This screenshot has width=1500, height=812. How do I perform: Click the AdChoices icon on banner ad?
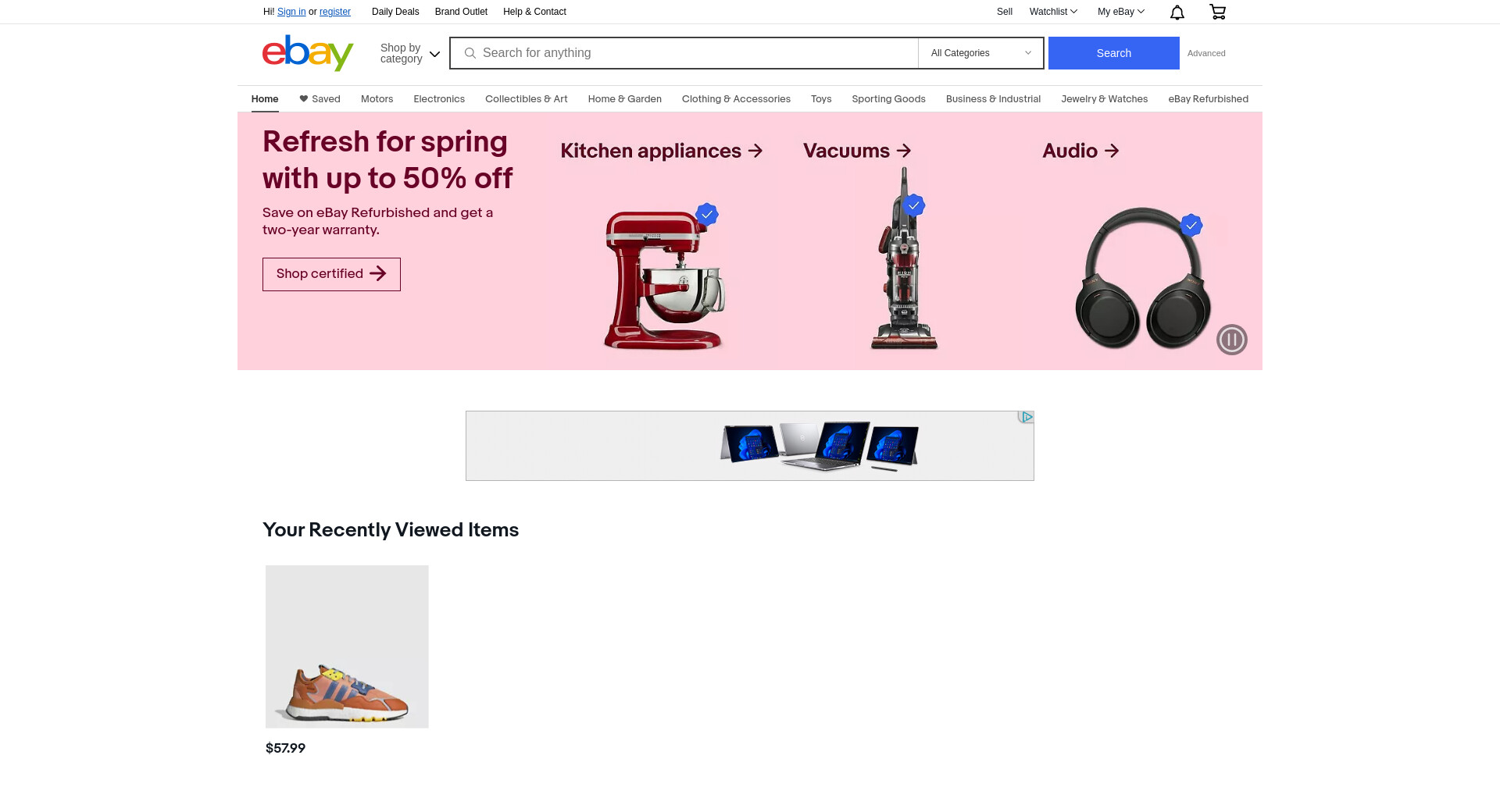(x=1026, y=417)
